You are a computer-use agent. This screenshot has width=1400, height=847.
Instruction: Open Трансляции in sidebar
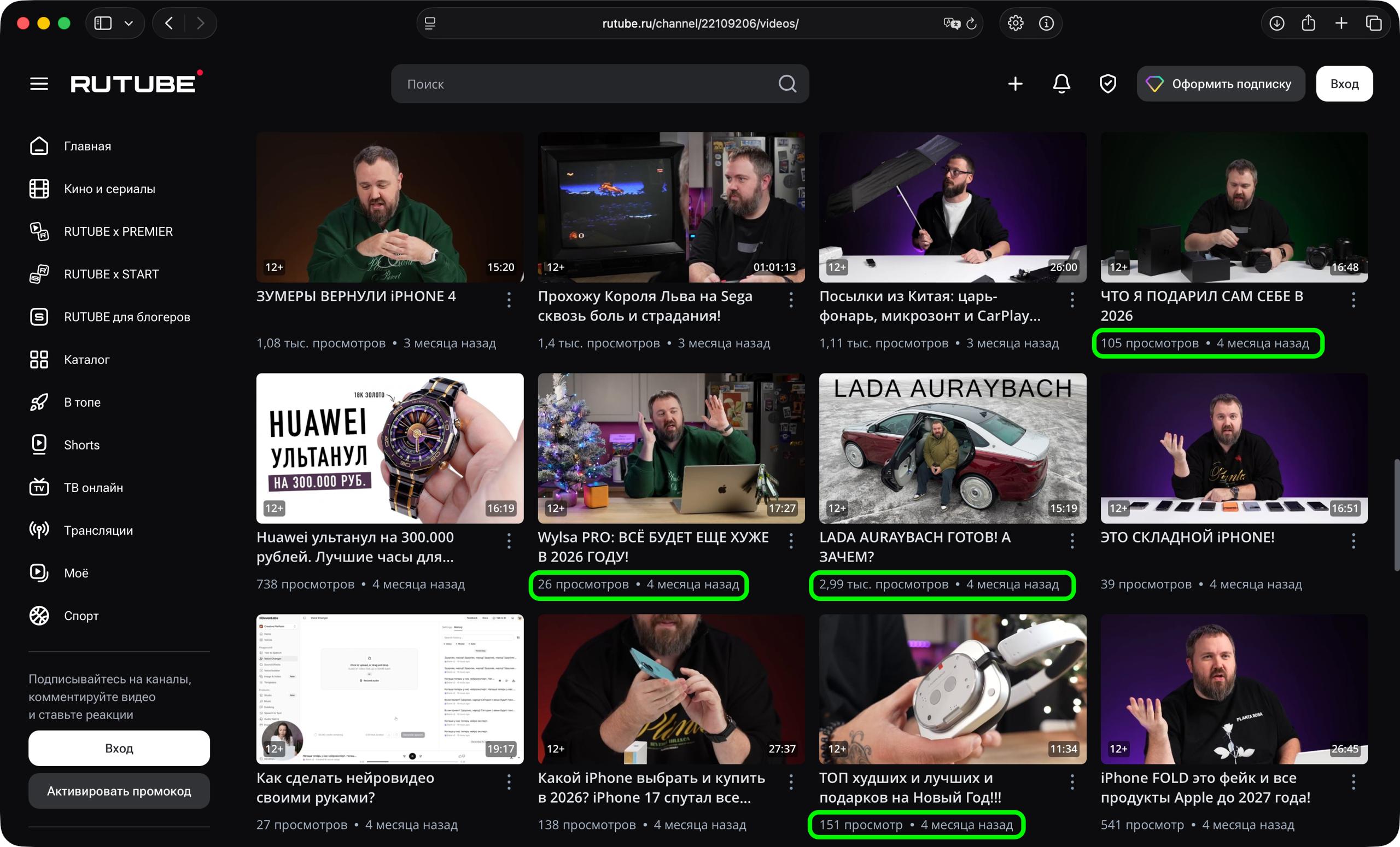click(98, 530)
